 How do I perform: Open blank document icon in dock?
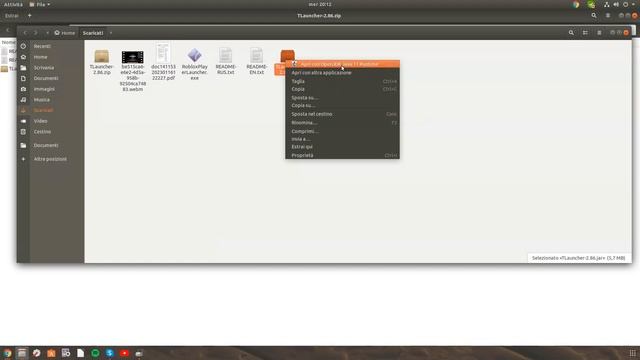(80, 353)
